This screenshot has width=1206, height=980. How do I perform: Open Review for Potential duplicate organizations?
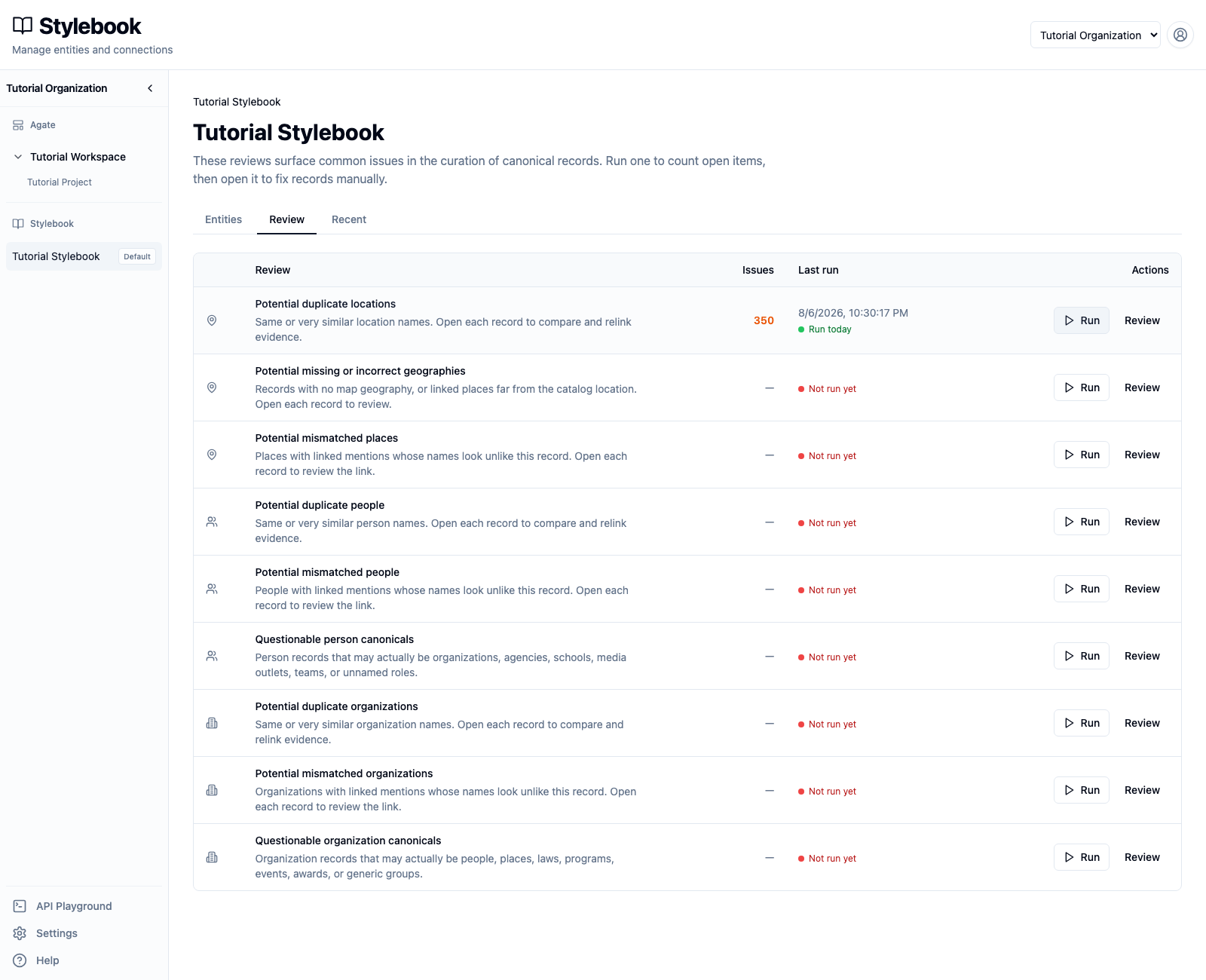pyautogui.click(x=1142, y=723)
